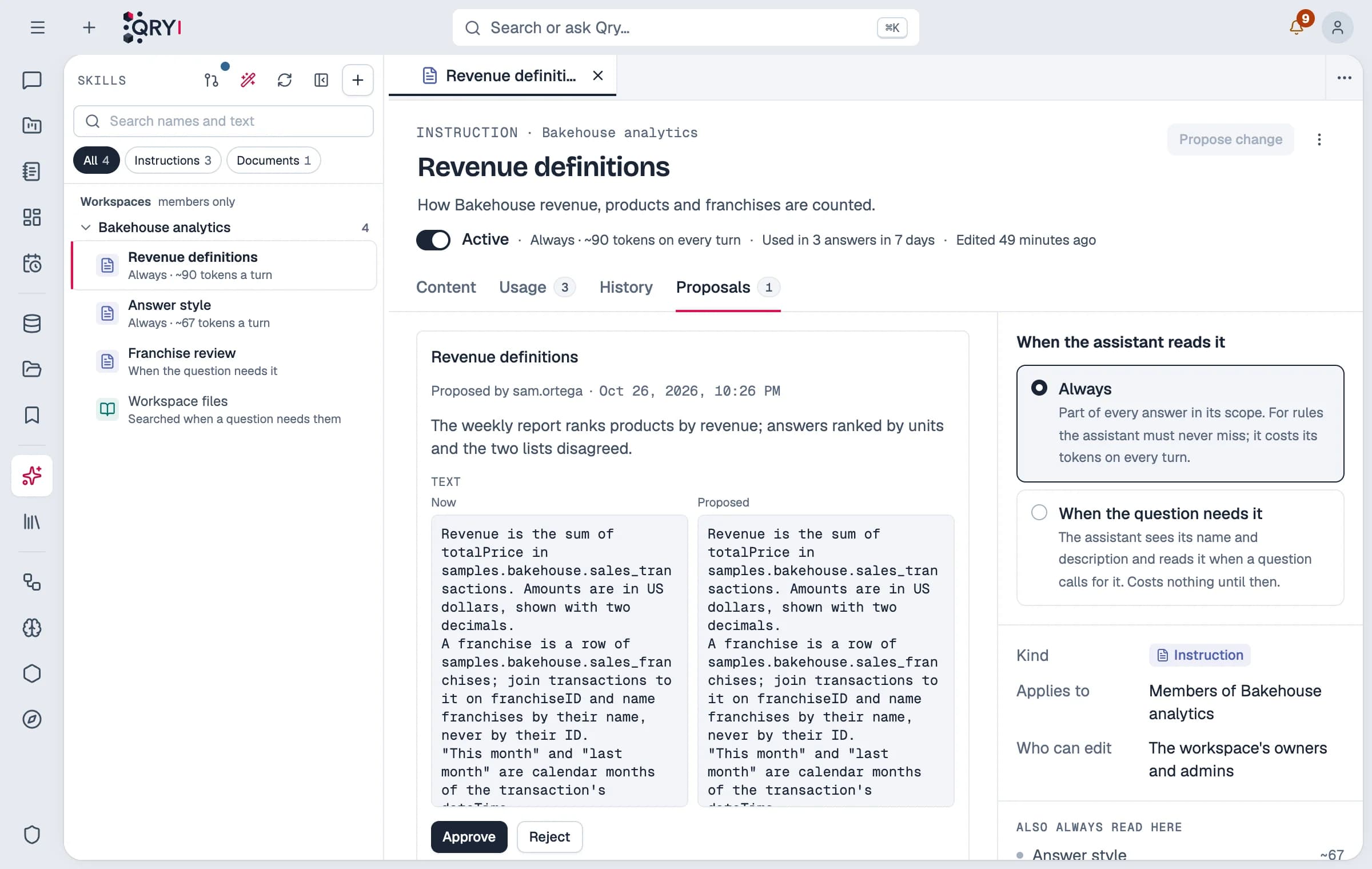Approve the proposed change
Screen dimensions: 1372x869
pos(469,837)
